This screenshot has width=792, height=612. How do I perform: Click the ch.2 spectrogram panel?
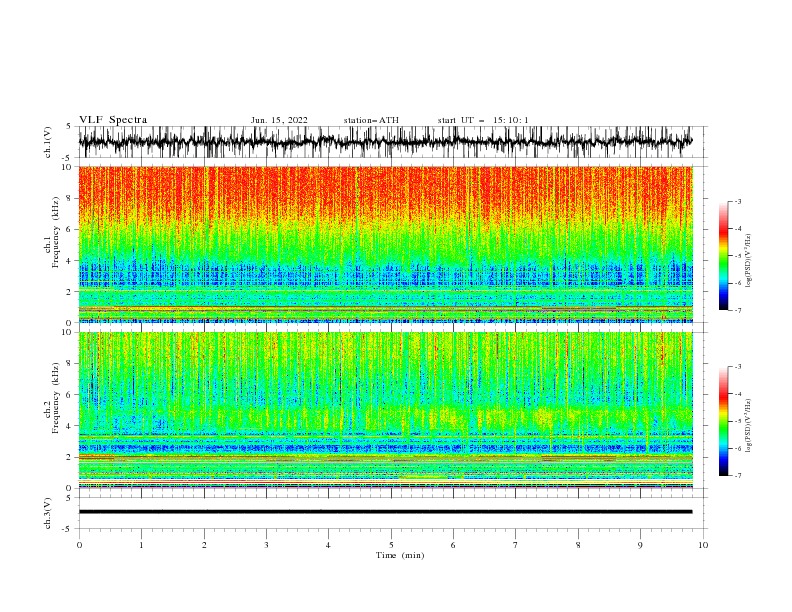pyautogui.click(x=385, y=410)
